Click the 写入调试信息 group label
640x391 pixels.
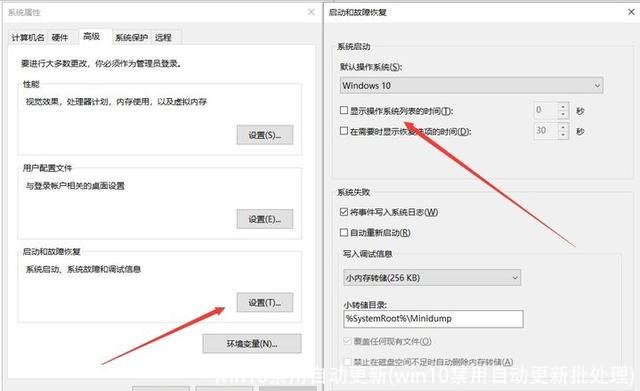click(x=368, y=254)
